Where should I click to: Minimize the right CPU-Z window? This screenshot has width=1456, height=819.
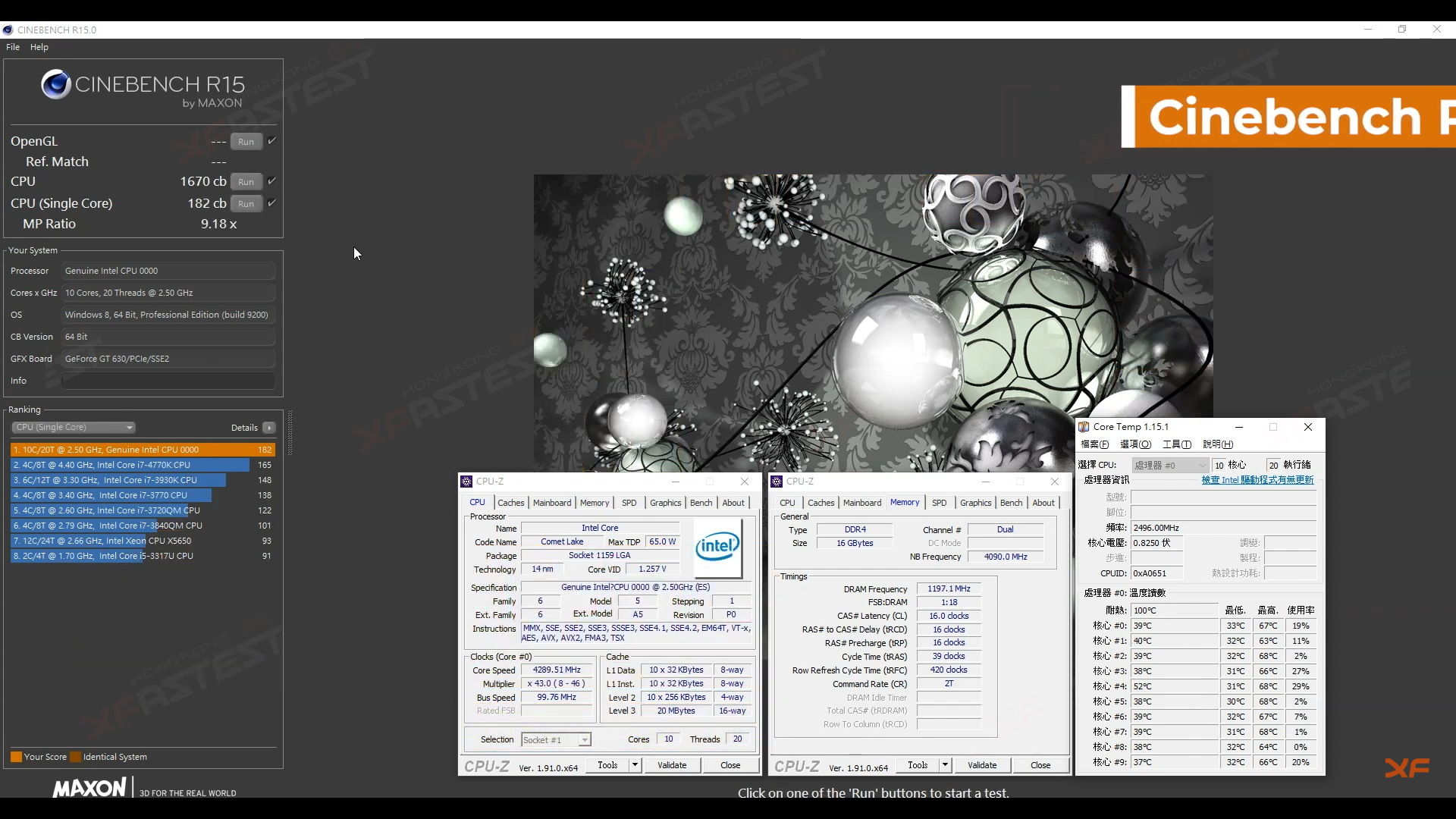pos(986,482)
